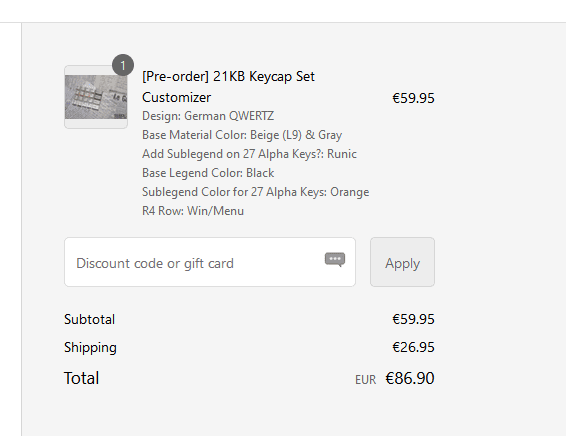Select the Sublegend Color Orange text
Screen dimensions: 566x436
tap(256, 192)
